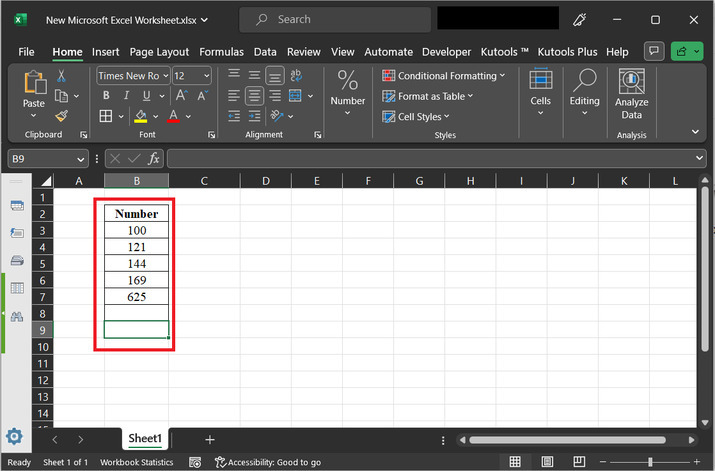Select the Format Painter brush
Screen dimensions: 715x471
(62, 116)
